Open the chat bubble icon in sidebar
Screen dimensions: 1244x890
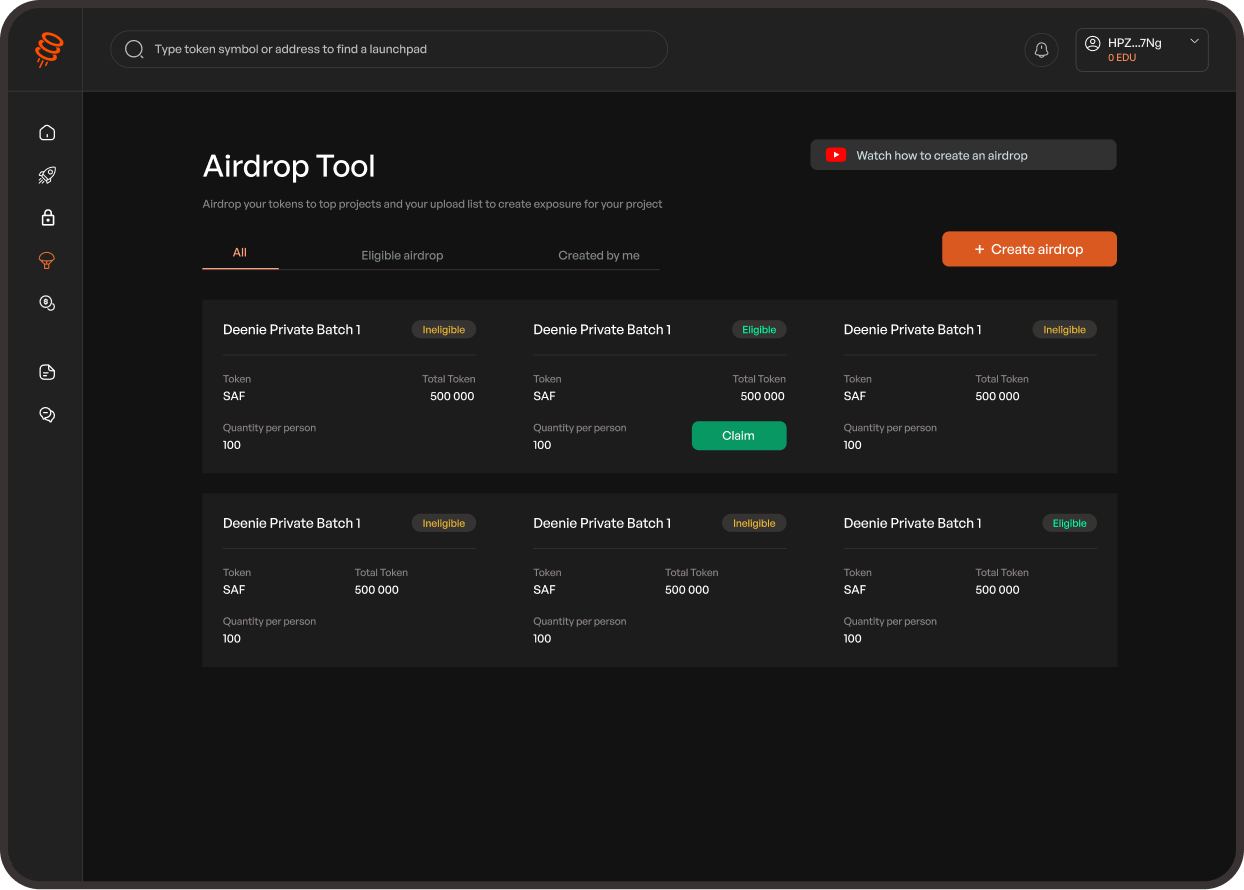[x=46, y=414]
